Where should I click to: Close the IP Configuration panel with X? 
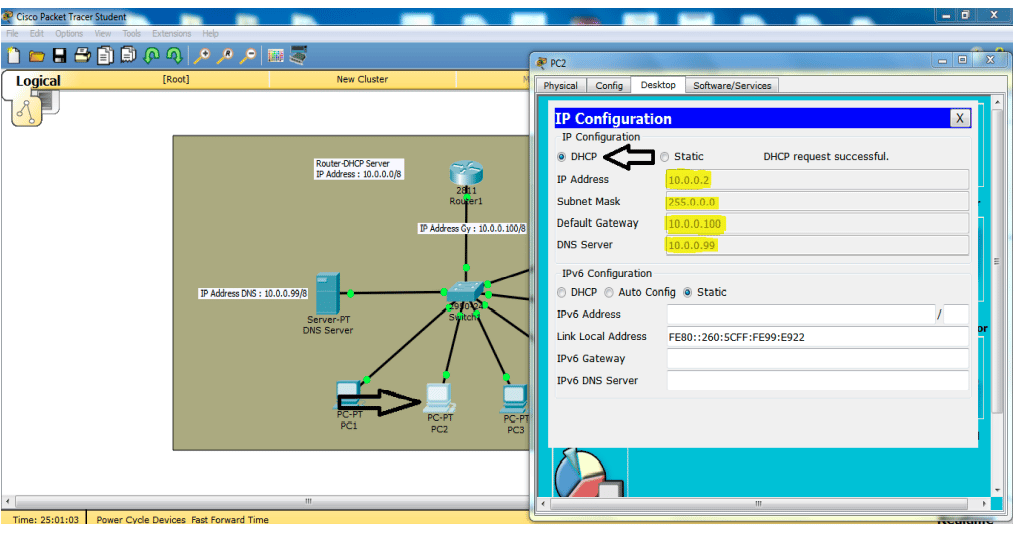tap(960, 118)
